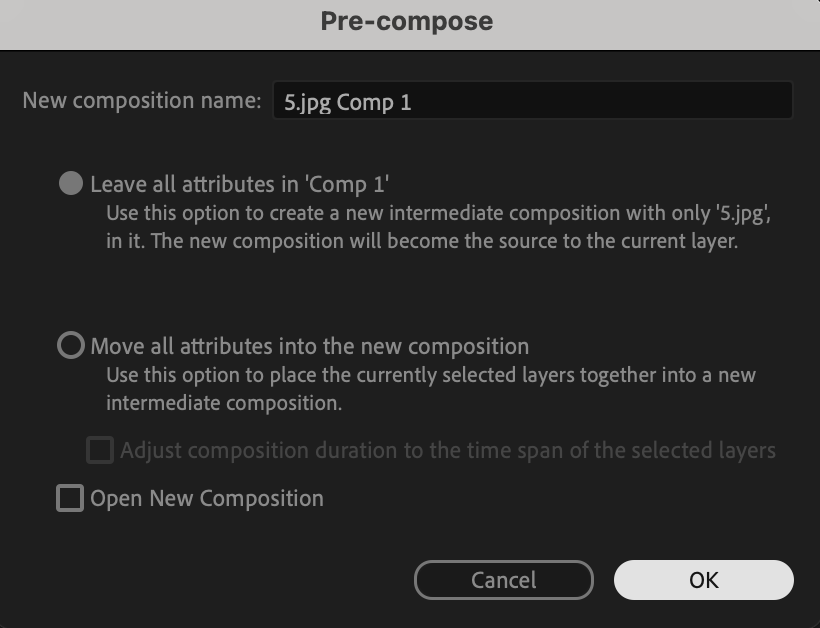Click the 'New composition name:' label
820x628 pixels.
pos(141,101)
